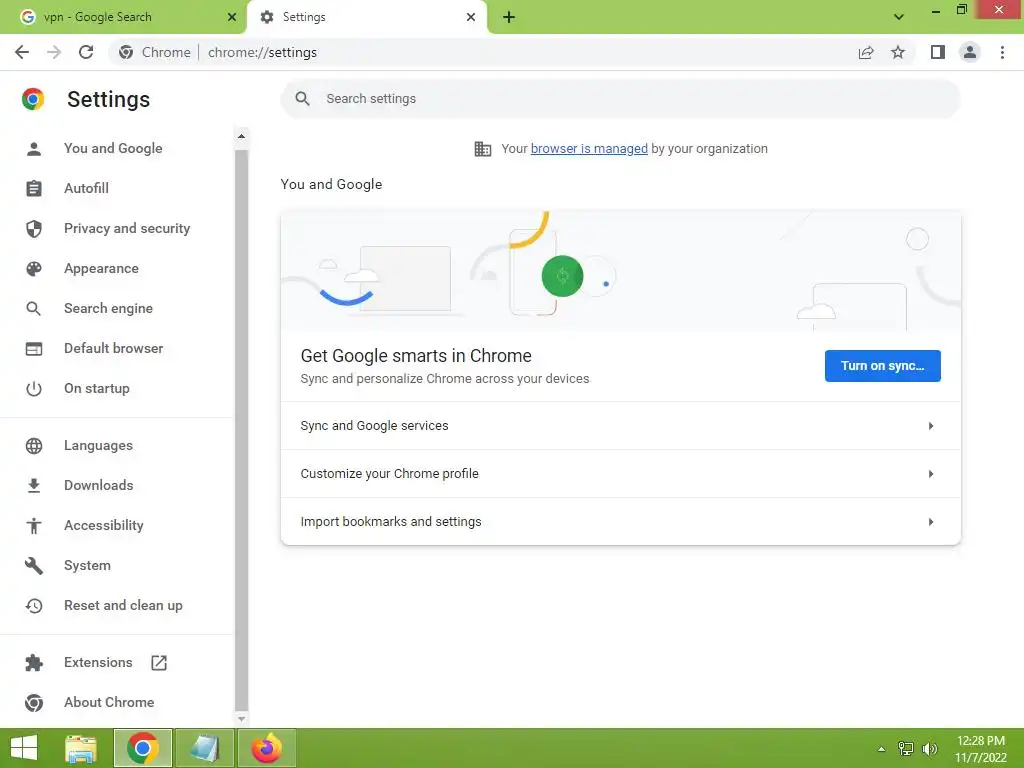Open a new tab with plus button
Viewport: 1024px width, 768px height.
tap(509, 17)
